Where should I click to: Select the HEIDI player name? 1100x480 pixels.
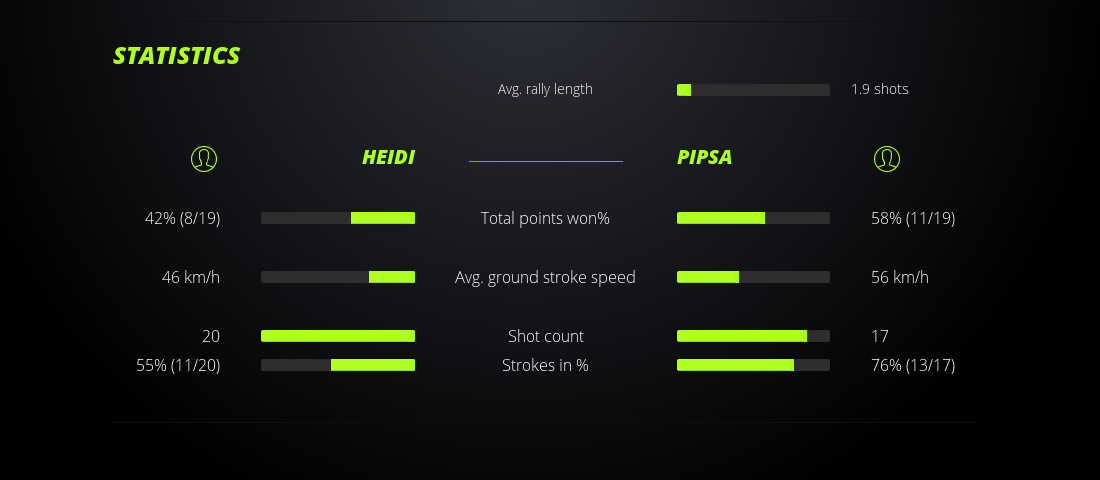[x=388, y=158]
